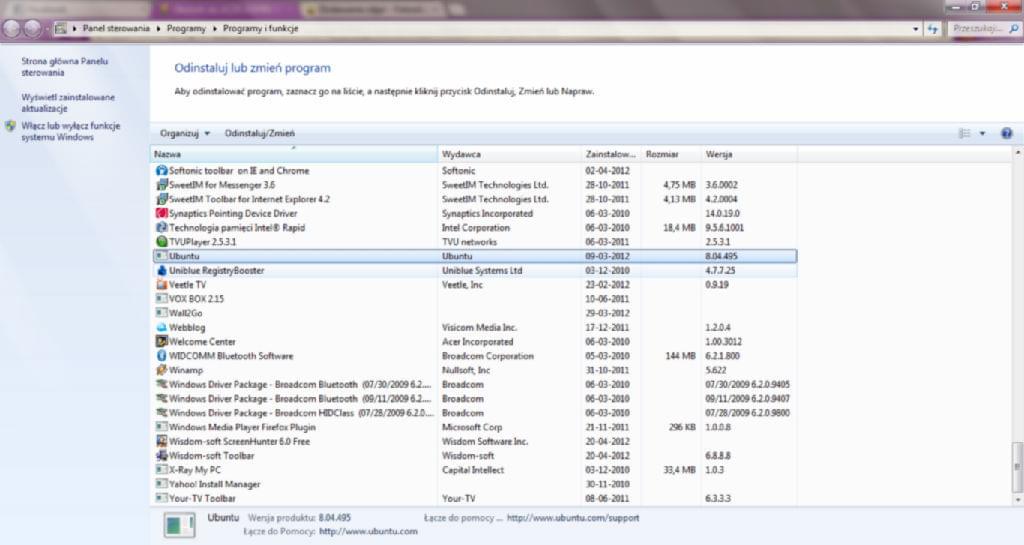This screenshot has height=545, width=1024.
Task: Open Włącz lub wyłącz funkcje systemu Windows
Action: coord(71,131)
